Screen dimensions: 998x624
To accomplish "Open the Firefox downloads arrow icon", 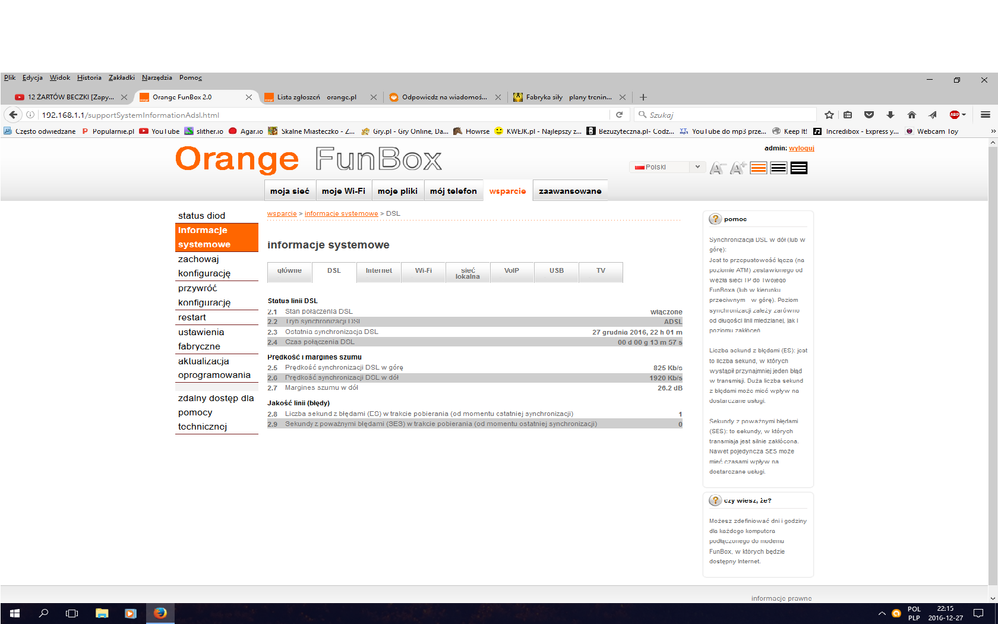I will pyautogui.click(x=890, y=115).
